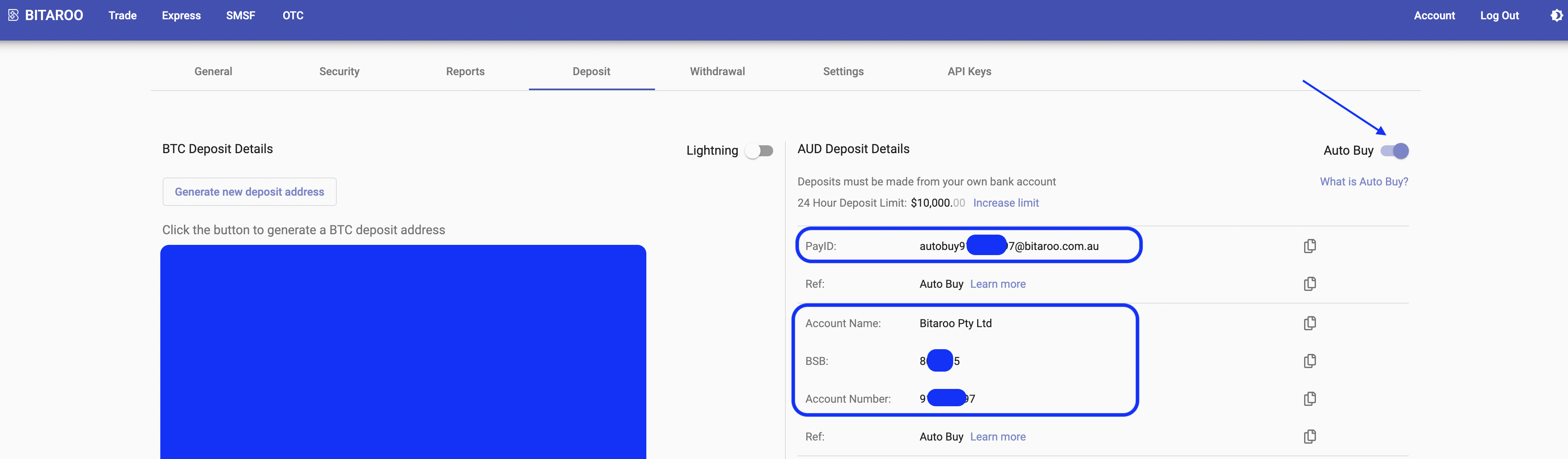Copy the BSB number
Image resolution: width=1568 pixels, height=459 pixels.
click(x=1310, y=361)
